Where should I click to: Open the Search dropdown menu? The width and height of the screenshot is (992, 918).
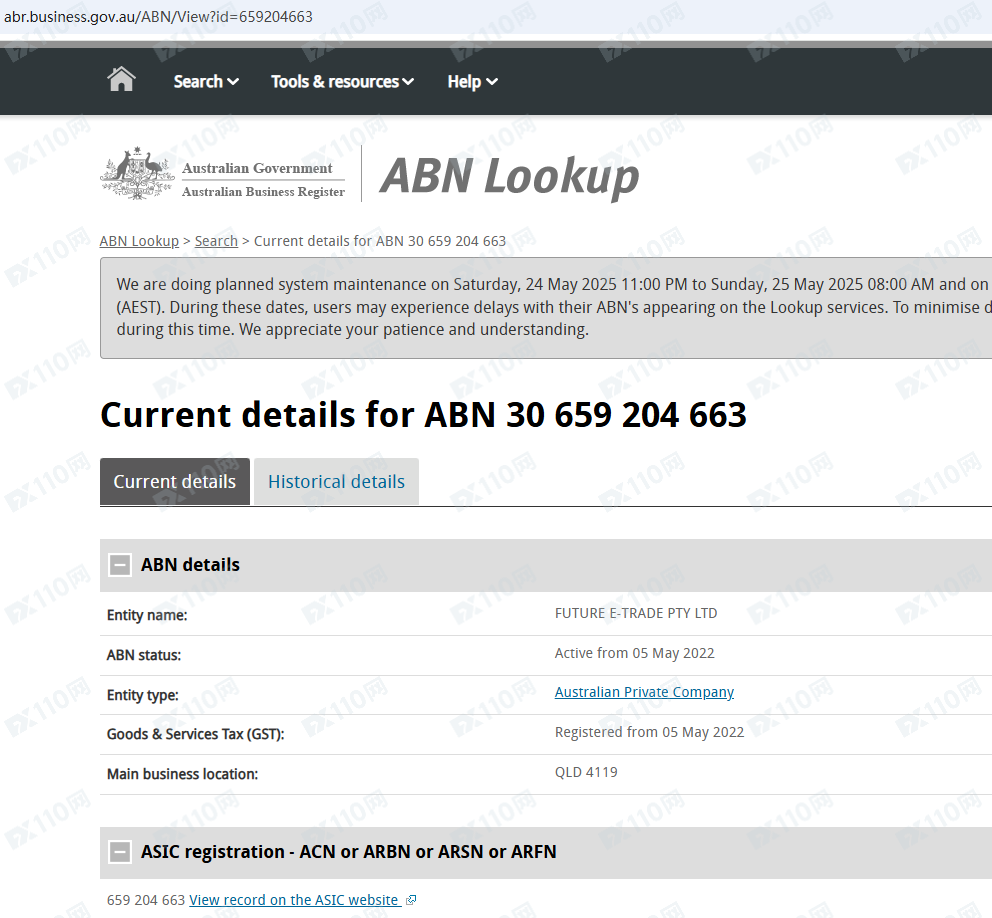(x=206, y=82)
